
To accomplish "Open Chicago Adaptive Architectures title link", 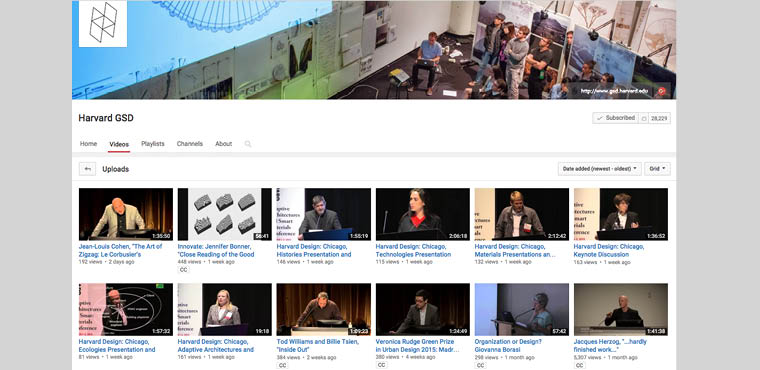I will tap(216, 345).
